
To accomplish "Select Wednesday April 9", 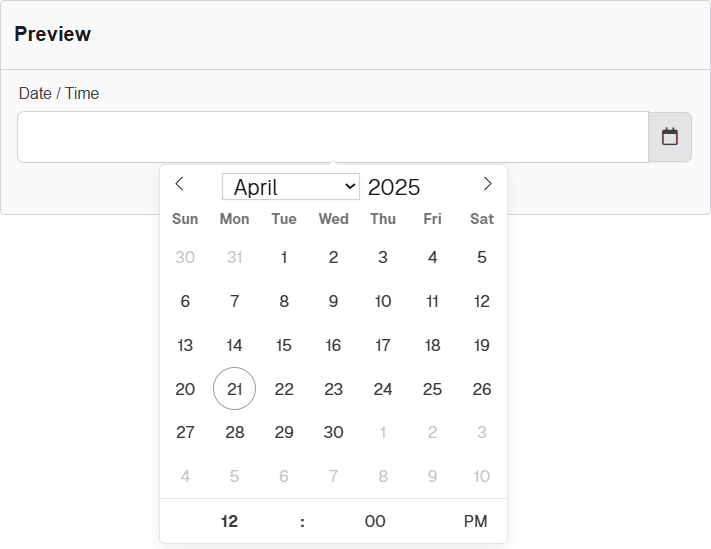I will coord(333,301).
